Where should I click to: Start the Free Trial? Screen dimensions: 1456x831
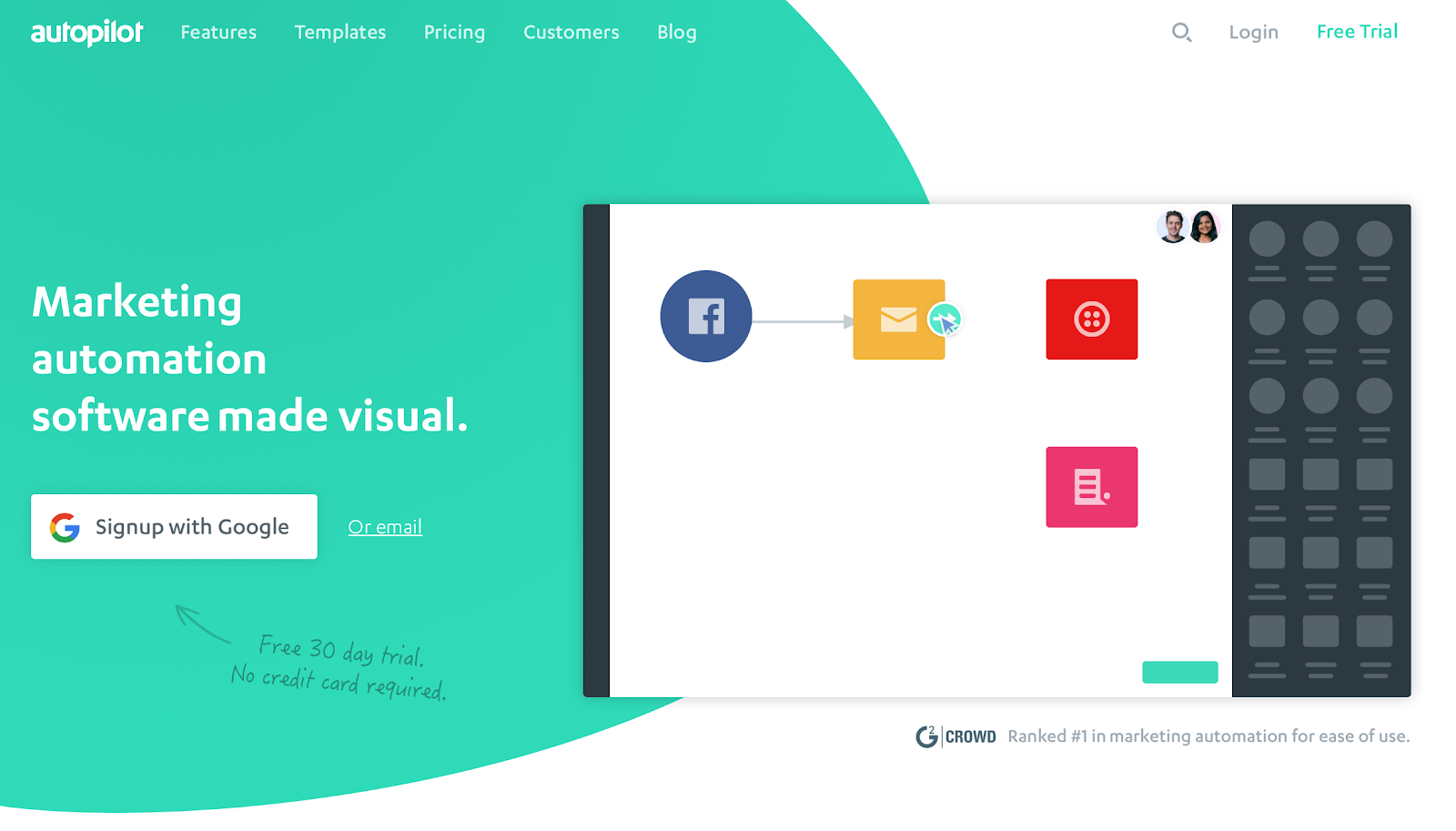pyautogui.click(x=1357, y=32)
